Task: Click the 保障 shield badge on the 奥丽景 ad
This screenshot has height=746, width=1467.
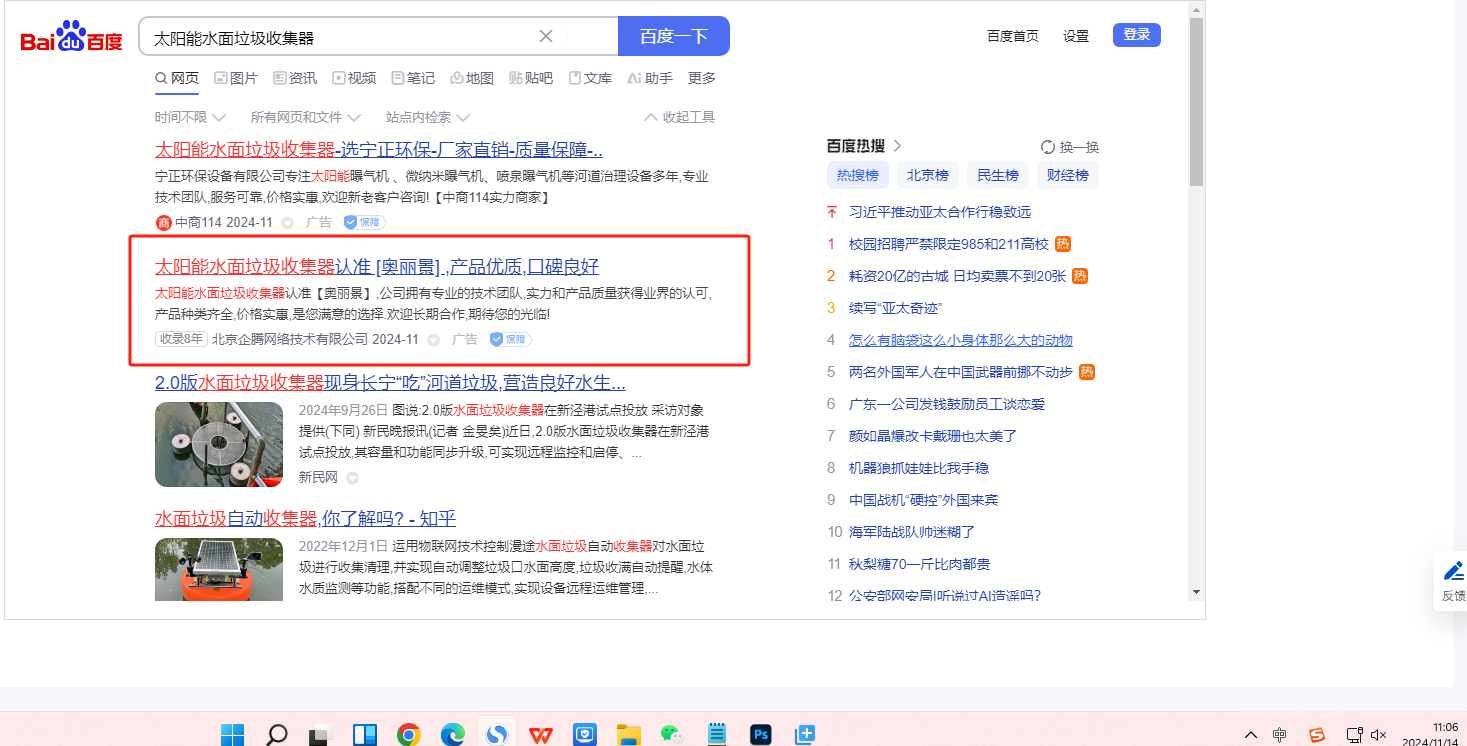Action: (x=510, y=340)
